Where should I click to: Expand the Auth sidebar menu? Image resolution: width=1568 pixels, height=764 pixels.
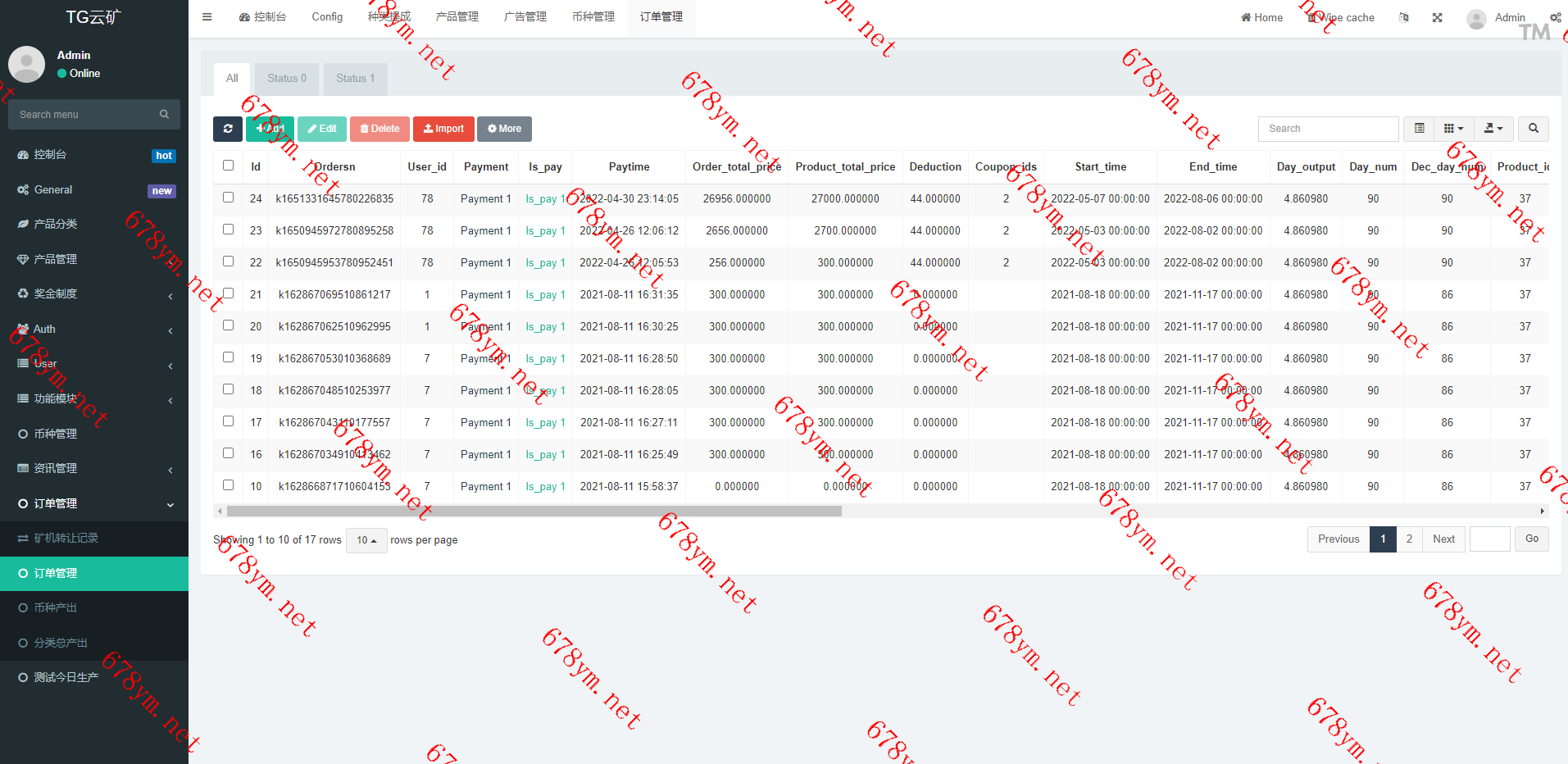(94, 330)
